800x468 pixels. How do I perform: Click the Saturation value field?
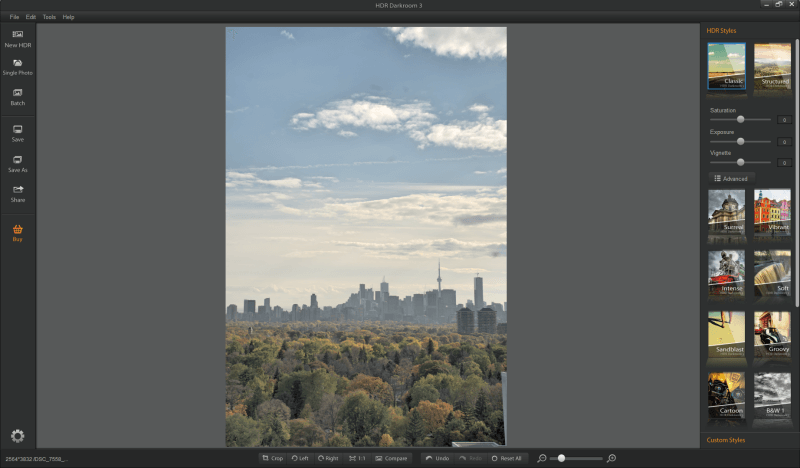(x=784, y=120)
